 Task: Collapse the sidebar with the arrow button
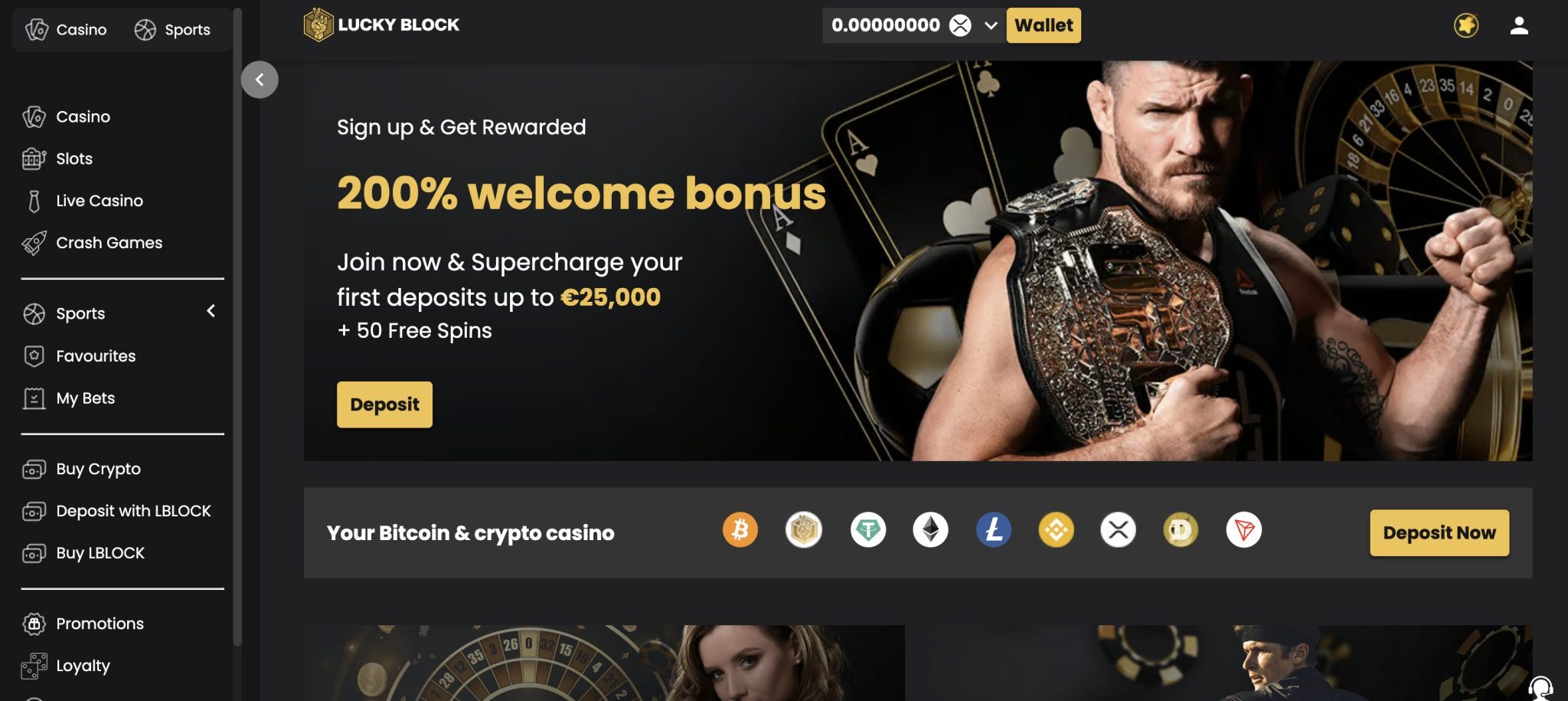click(260, 80)
